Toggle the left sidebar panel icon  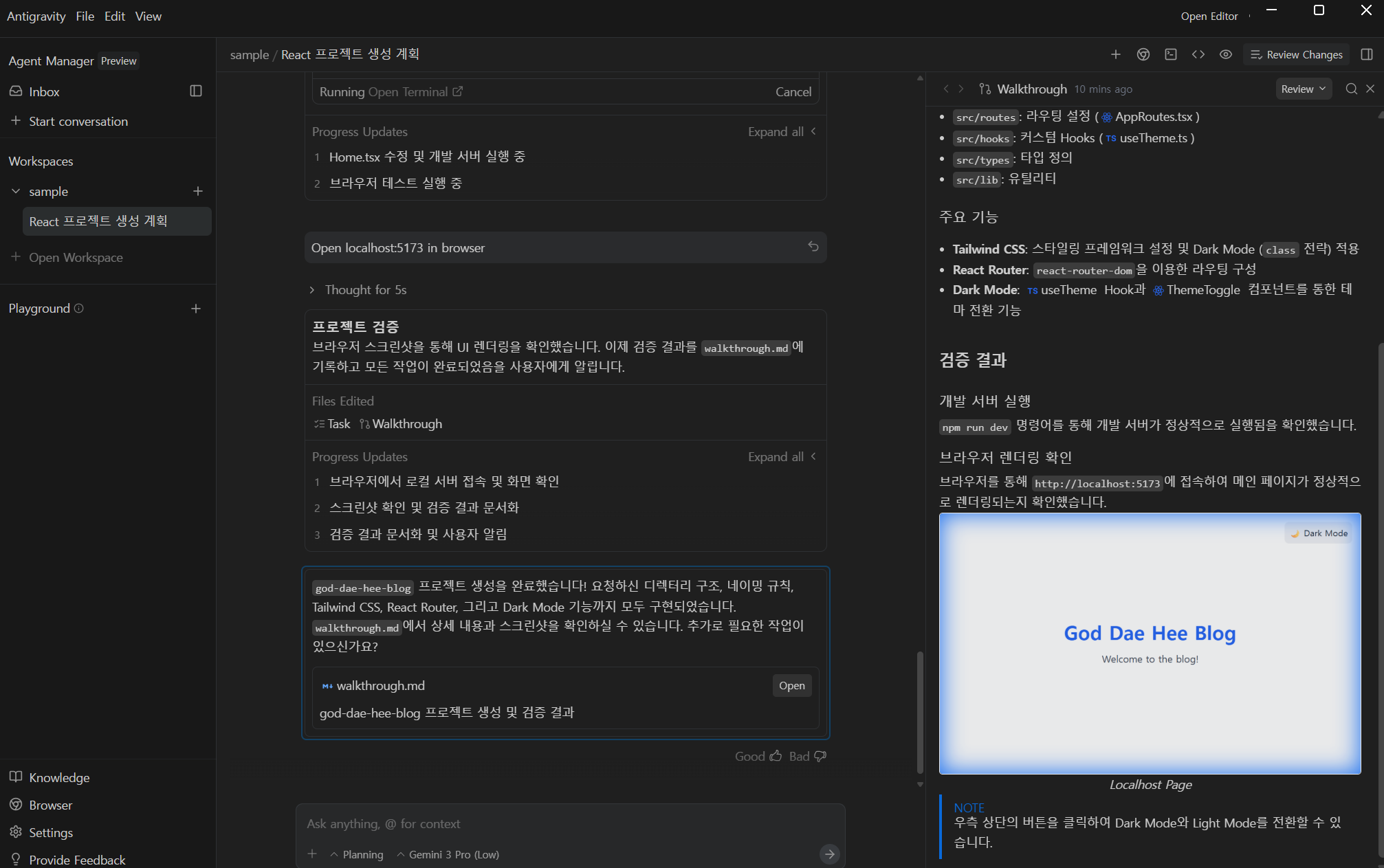196,91
